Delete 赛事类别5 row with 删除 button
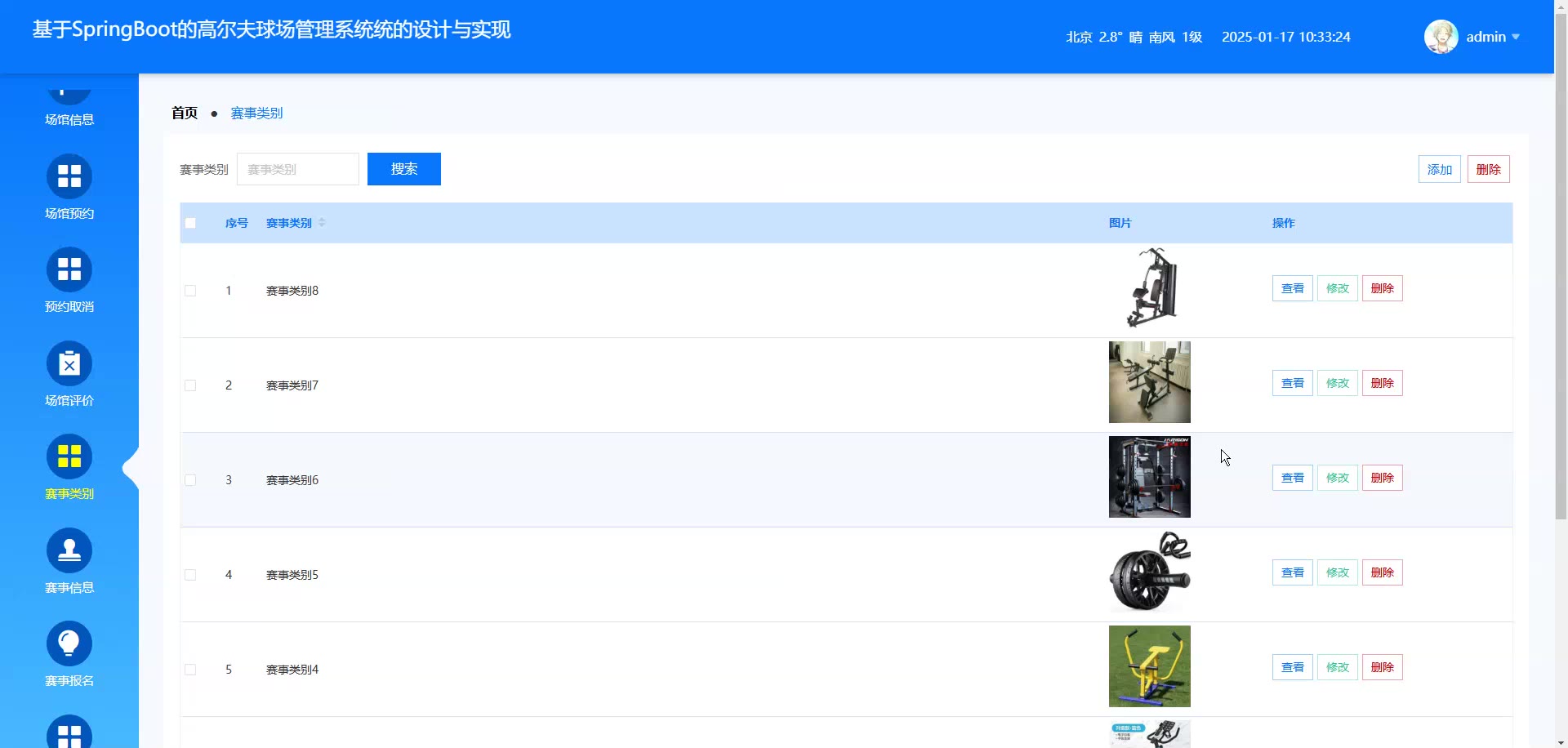This screenshot has width=1568, height=748. pyautogui.click(x=1383, y=572)
